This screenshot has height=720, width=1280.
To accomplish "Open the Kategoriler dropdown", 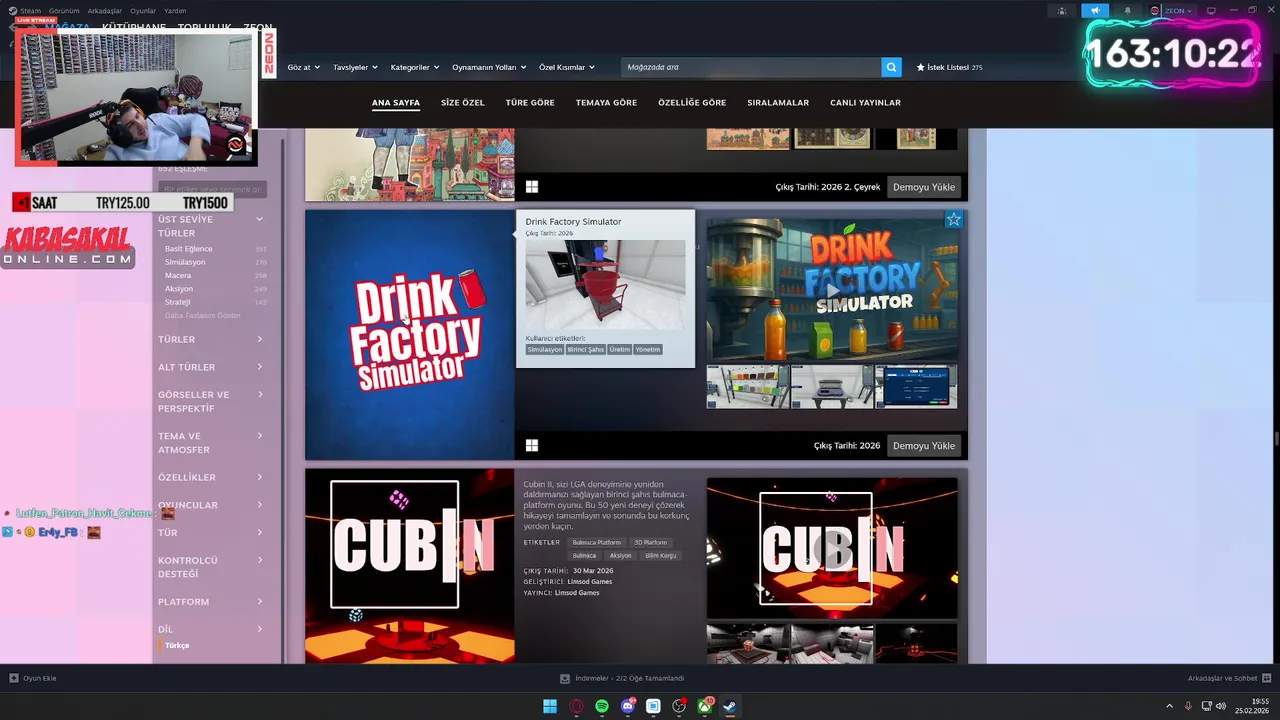I will coord(415,67).
